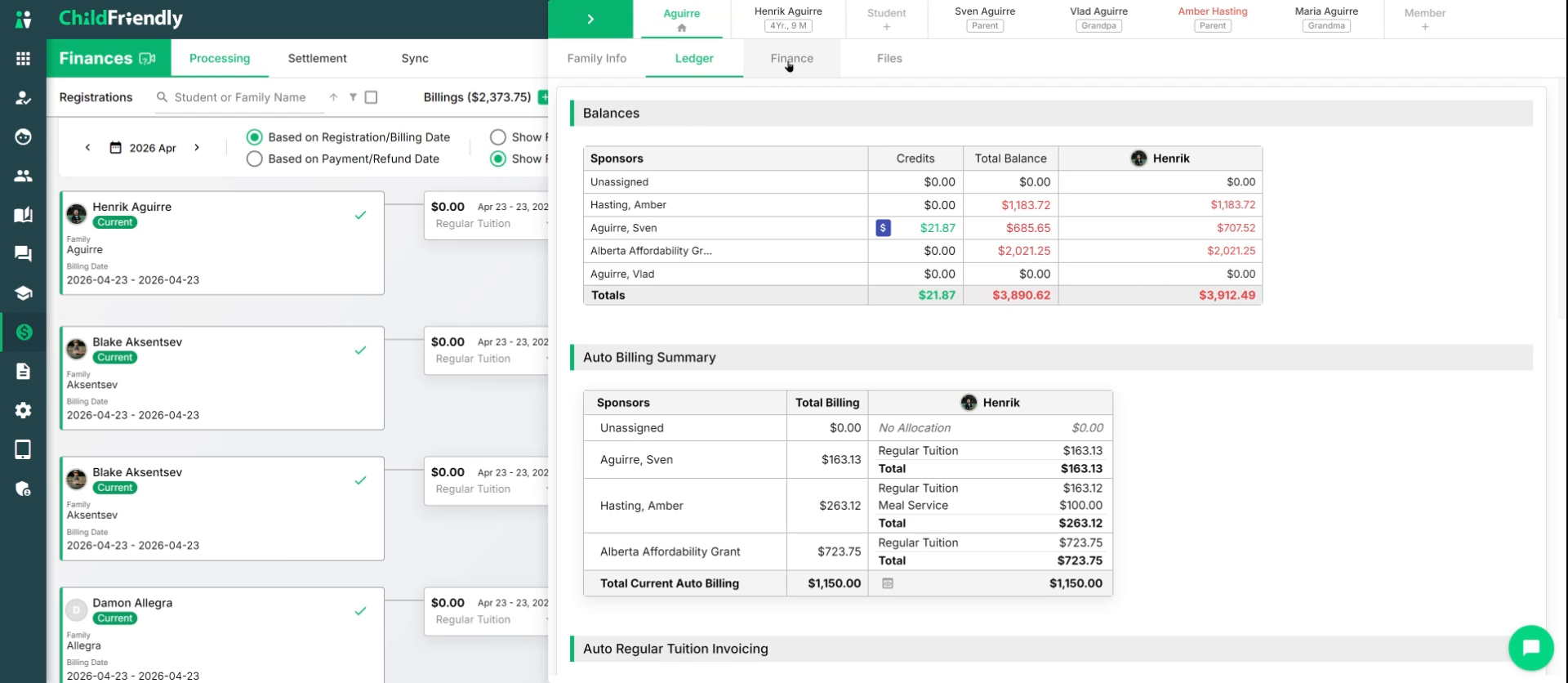Open the apps grid in sidebar

click(23, 59)
